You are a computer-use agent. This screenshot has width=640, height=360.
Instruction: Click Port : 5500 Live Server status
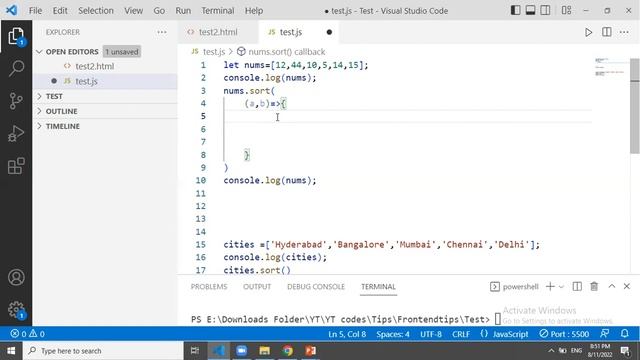click(564, 334)
